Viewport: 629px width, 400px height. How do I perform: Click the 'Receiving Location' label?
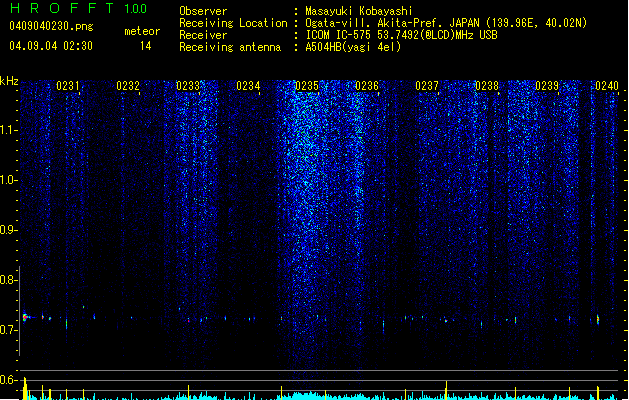pyautogui.click(x=233, y=23)
